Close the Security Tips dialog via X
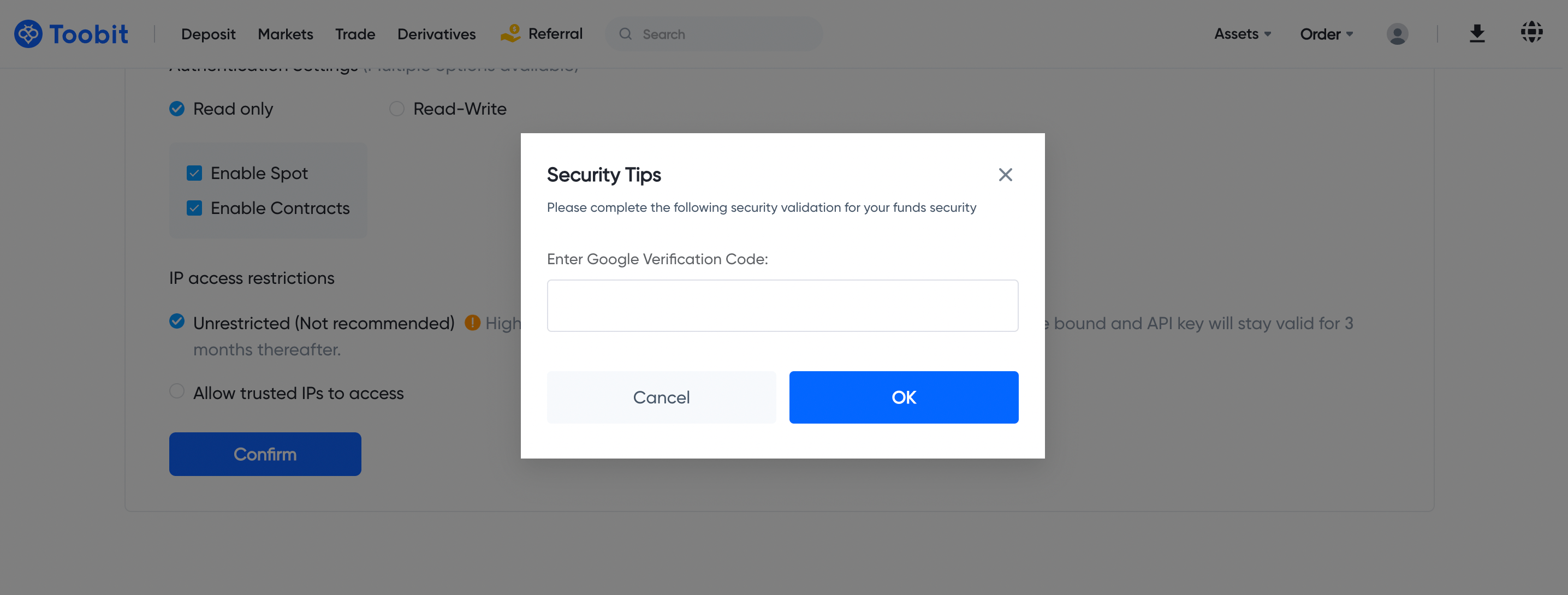This screenshot has width=1568, height=595. [1005, 175]
